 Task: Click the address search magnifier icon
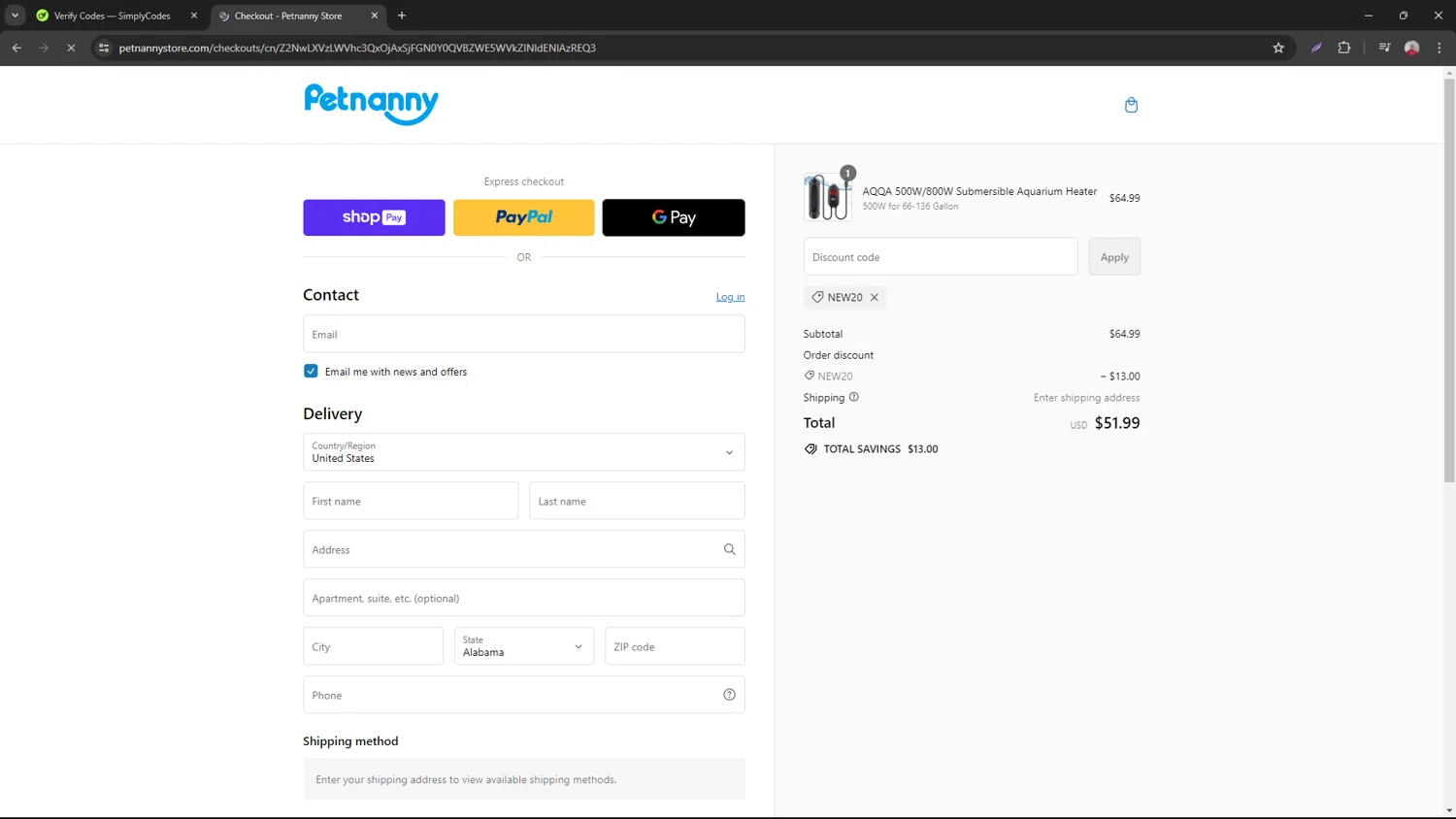coord(729,549)
